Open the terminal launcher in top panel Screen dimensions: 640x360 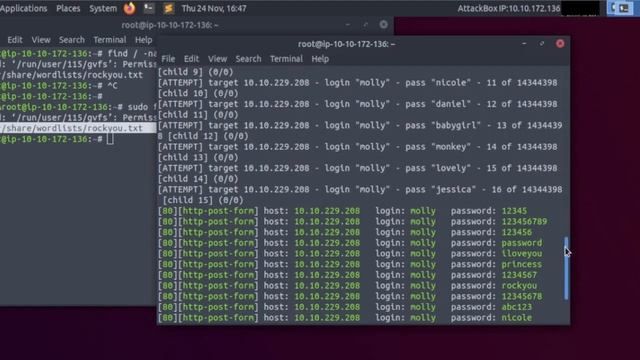[x=149, y=8]
